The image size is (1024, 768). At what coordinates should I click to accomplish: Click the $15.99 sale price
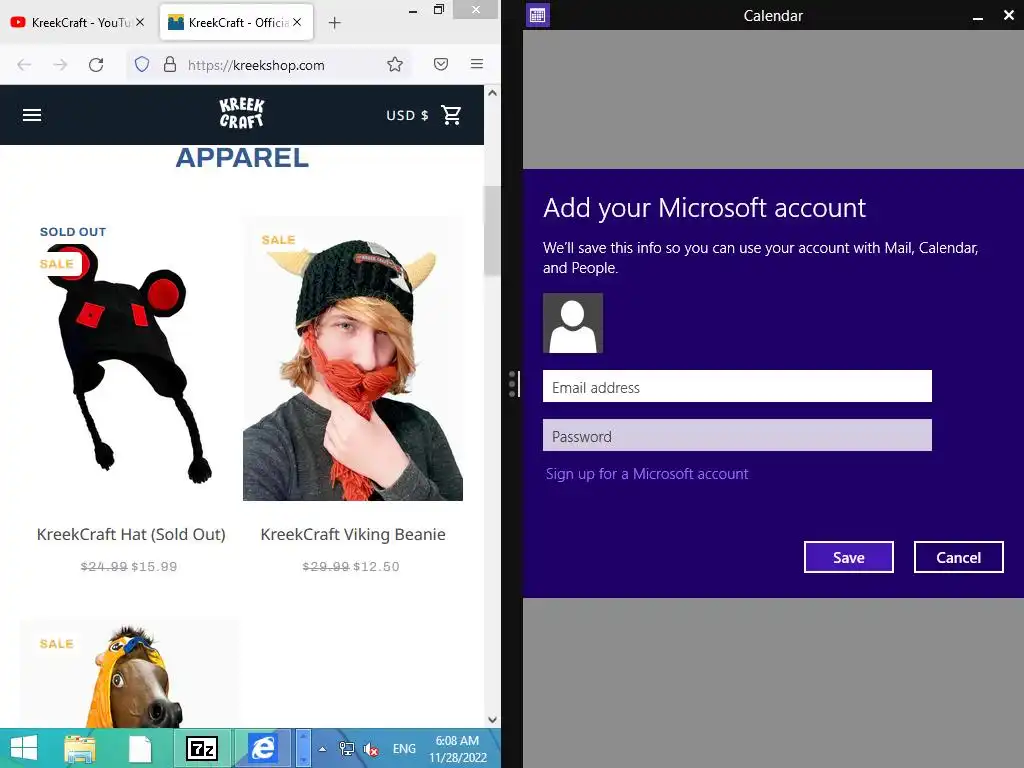click(154, 566)
